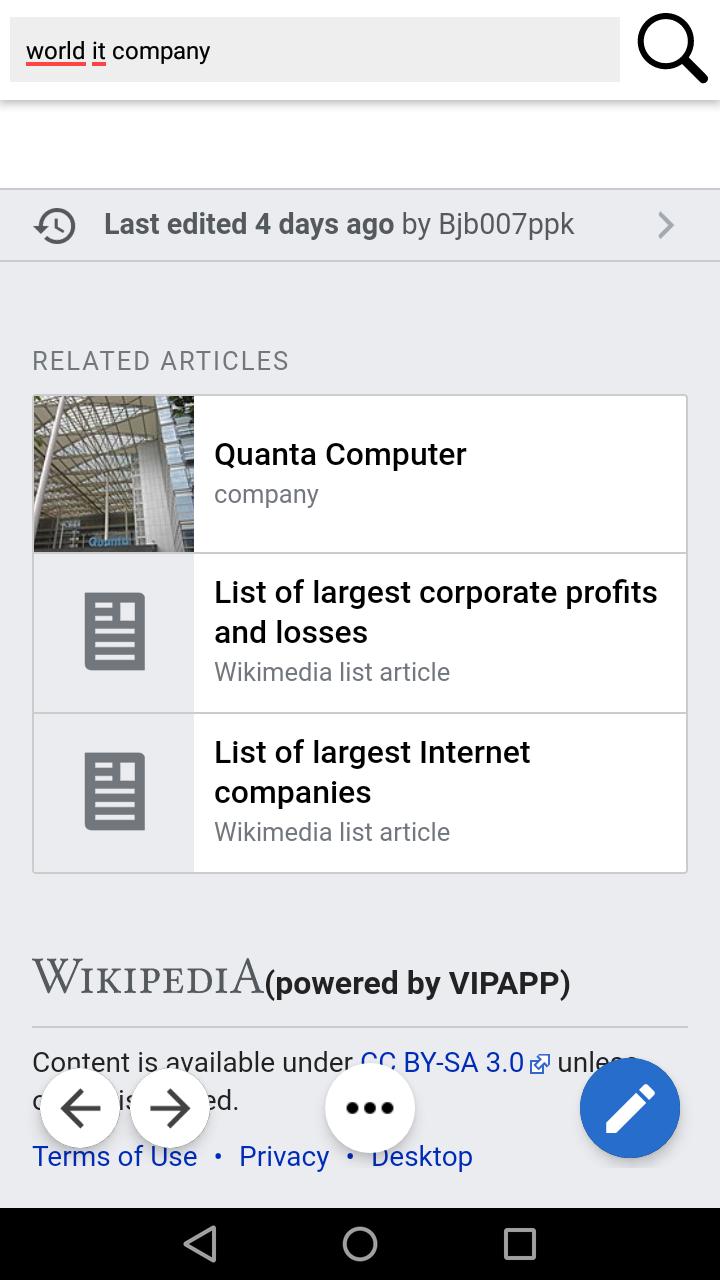Viewport: 720px width, 1280px height.
Task: Open the Quanta Computer article
Action: [340, 454]
